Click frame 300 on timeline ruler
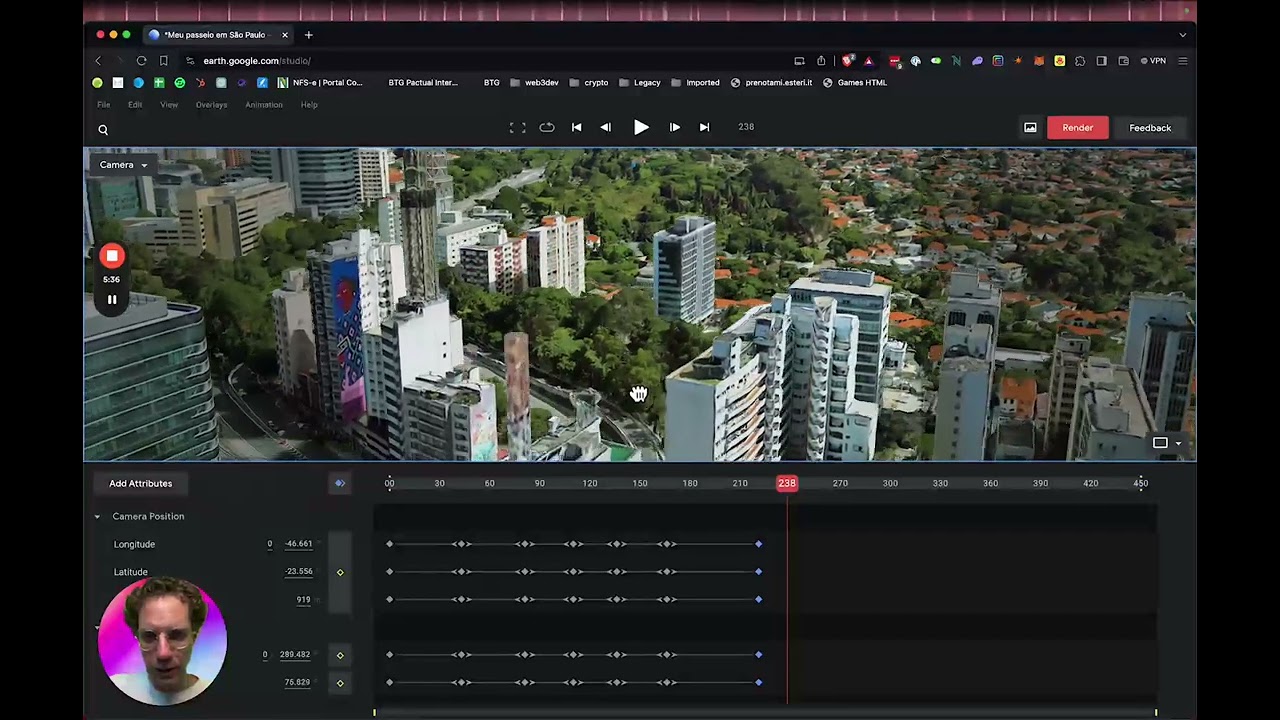 click(890, 484)
